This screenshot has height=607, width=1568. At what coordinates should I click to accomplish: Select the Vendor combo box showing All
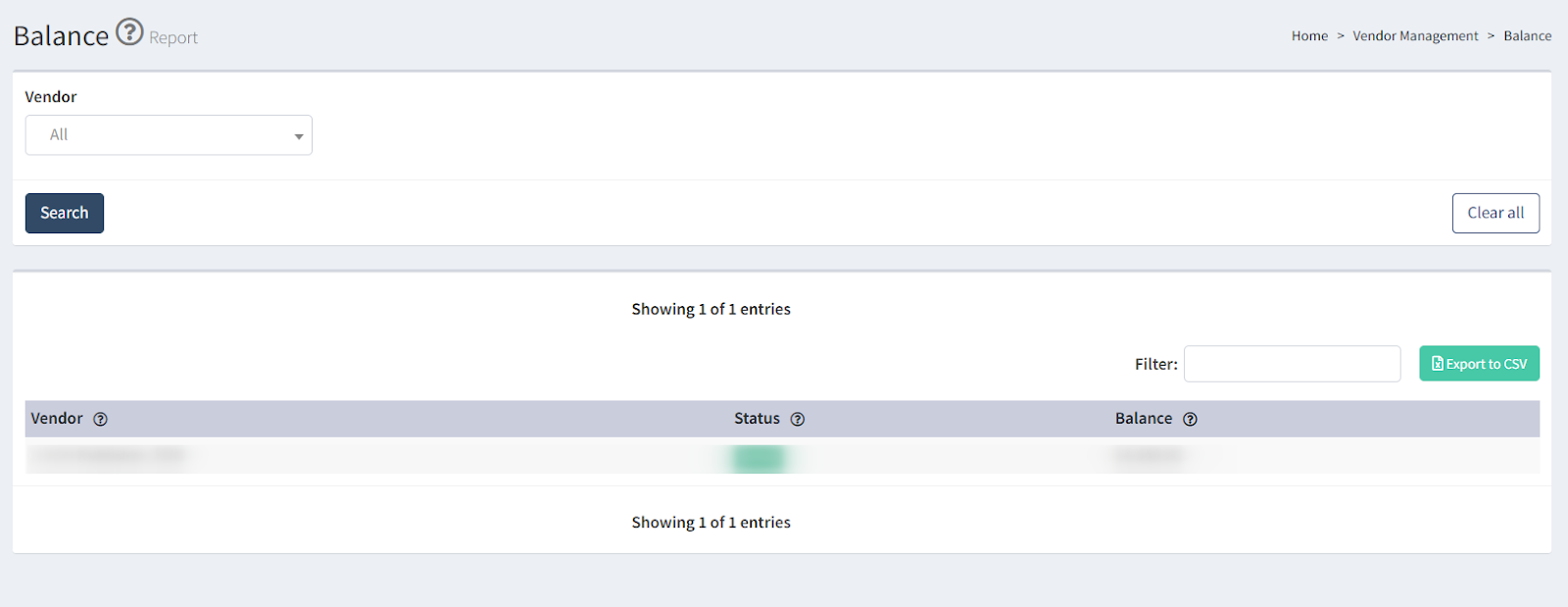click(x=169, y=135)
